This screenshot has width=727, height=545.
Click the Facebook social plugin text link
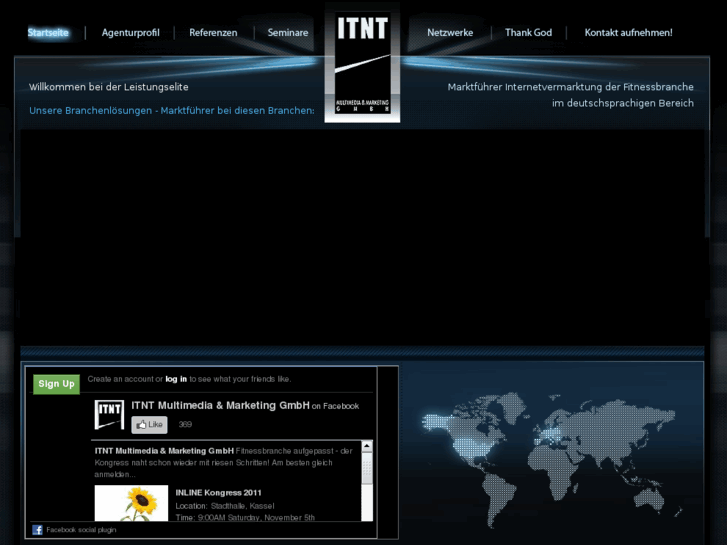[81, 530]
